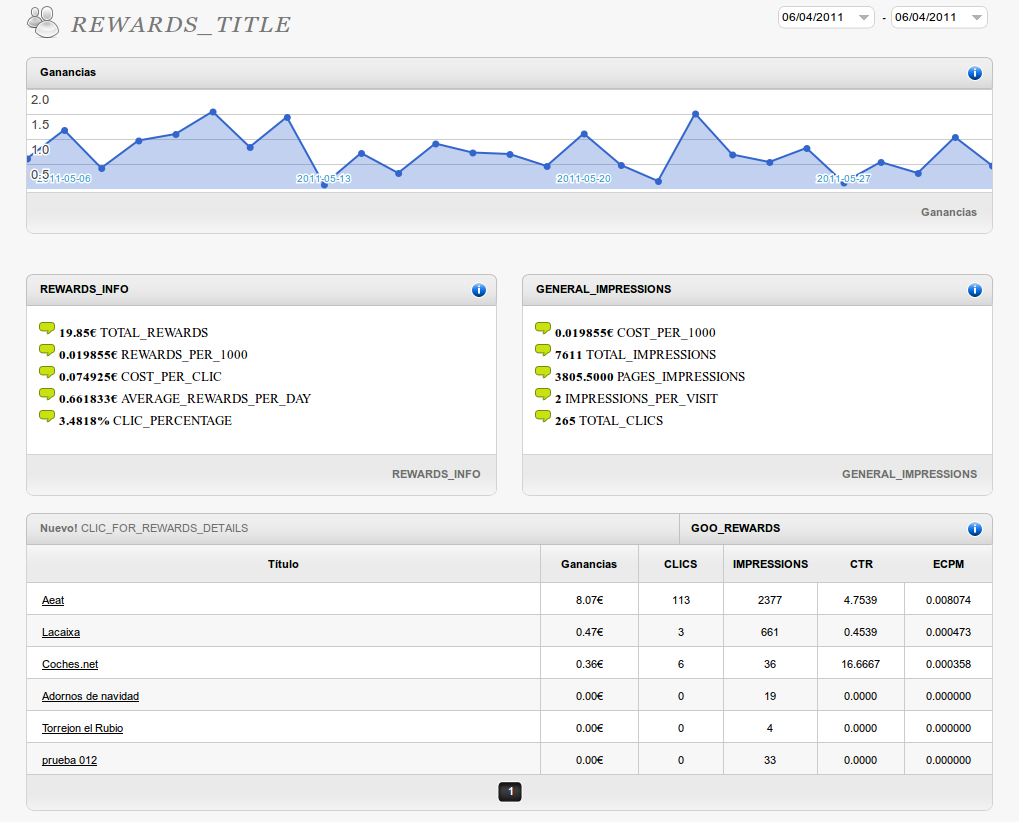Click the users icon beside REWARDS_TITLE
1019x822 pixels.
pyautogui.click(x=42, y=20)
